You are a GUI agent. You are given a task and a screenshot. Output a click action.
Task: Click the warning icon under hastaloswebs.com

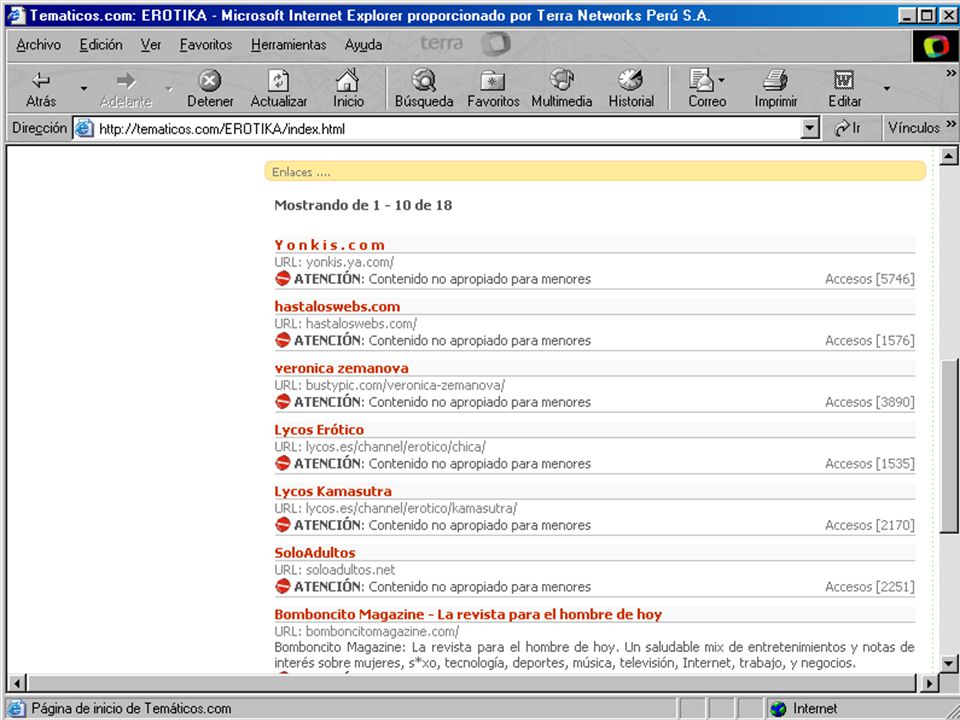pyautogui.click(x=282, y=340)
